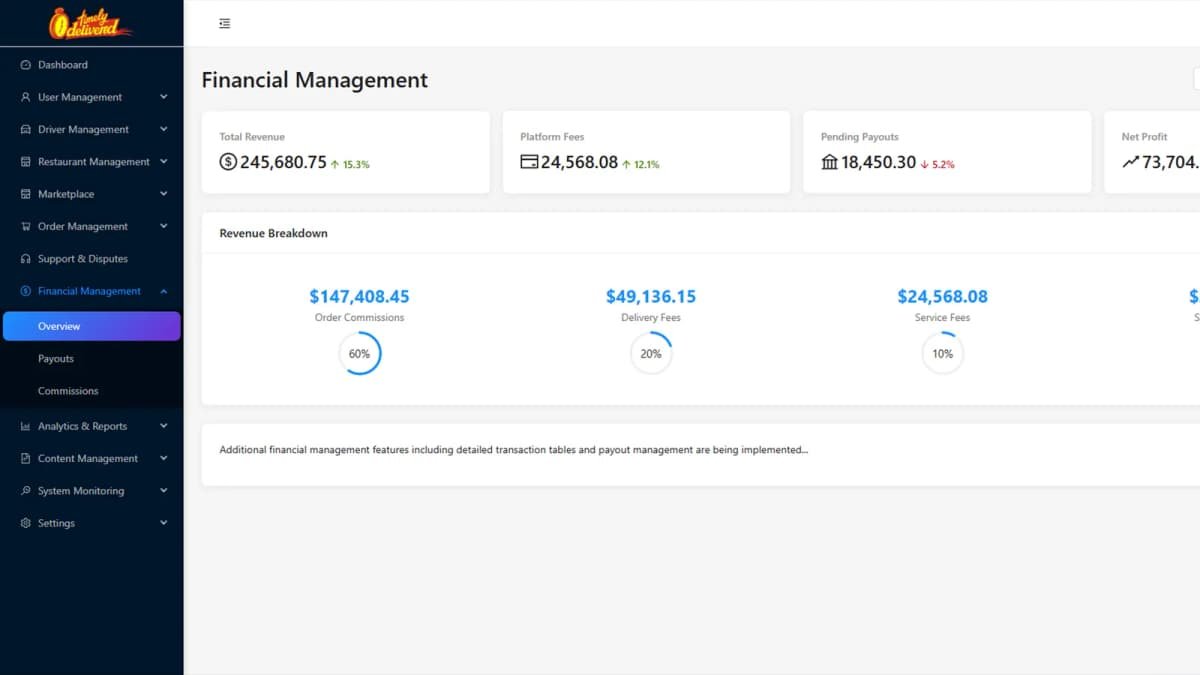This screenshot has width=1200, height=675.
Task: Click the Order Commissions 60% progress circle
Action: pos(360,354)
